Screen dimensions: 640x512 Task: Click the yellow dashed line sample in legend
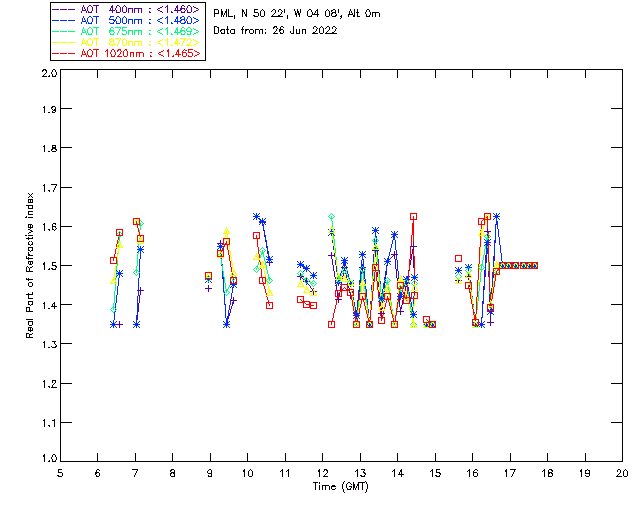coord(64,42)
